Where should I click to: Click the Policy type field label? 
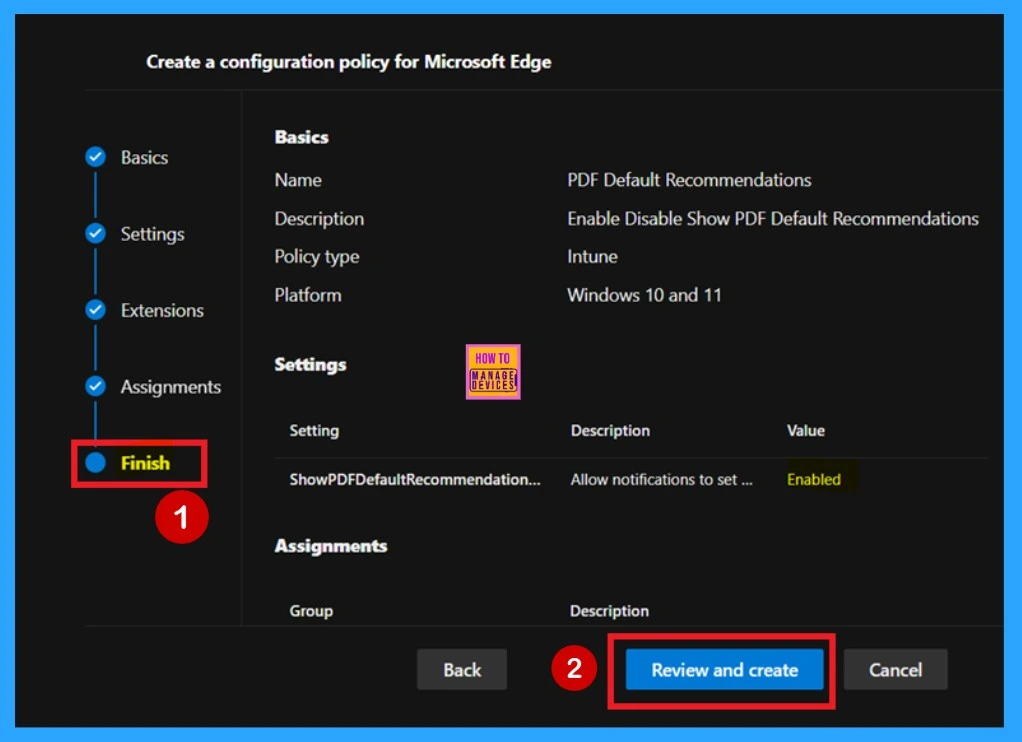click(x=316, y=257)
